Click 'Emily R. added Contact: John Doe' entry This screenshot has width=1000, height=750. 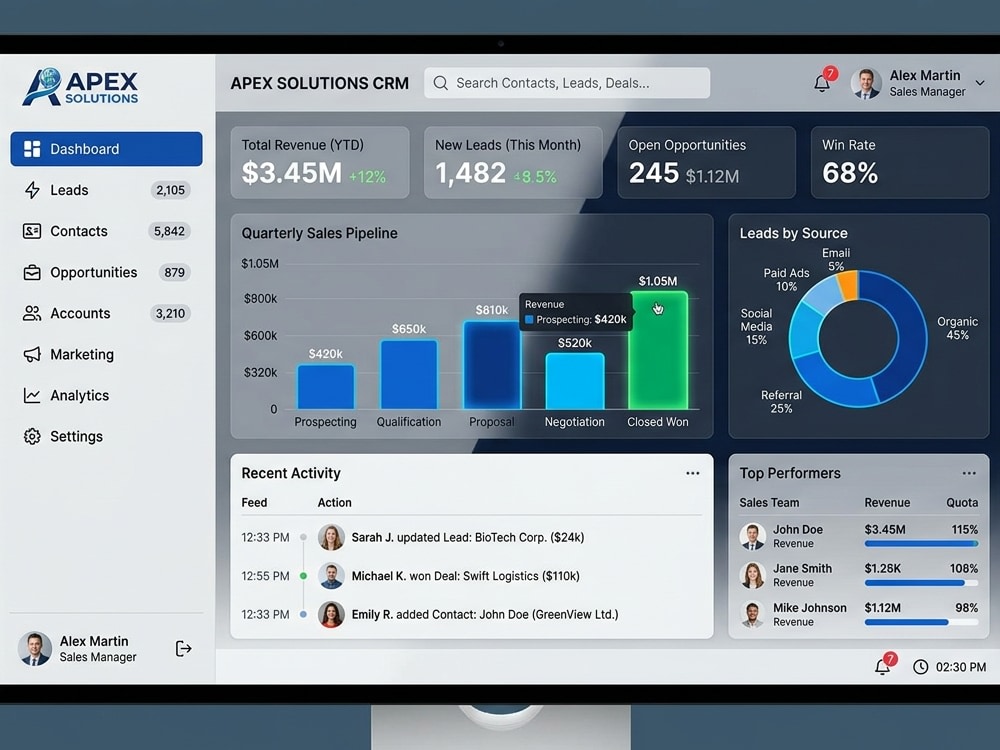point(485,614)
